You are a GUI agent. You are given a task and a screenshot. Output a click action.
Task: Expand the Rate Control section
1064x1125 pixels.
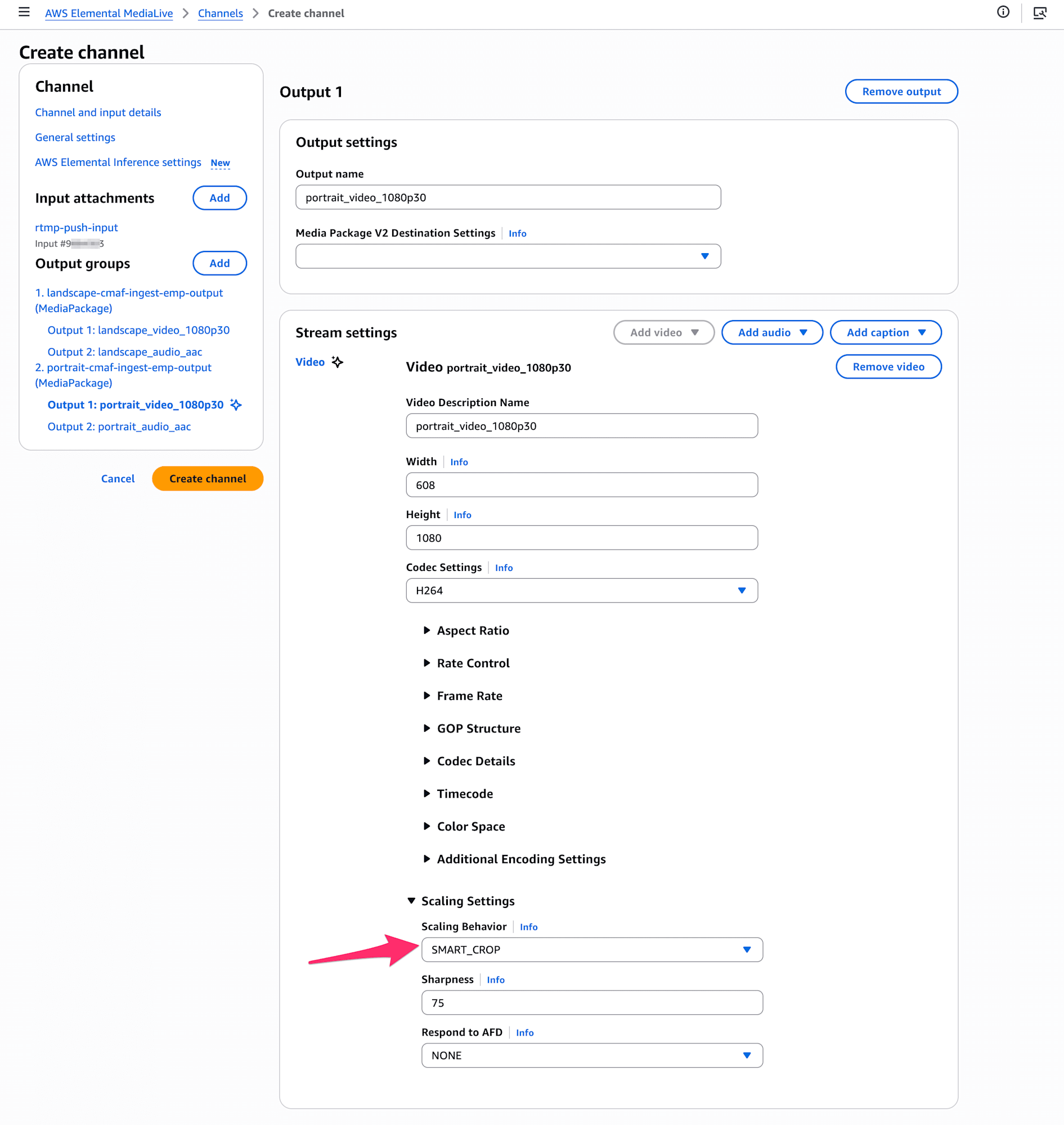pos(473,663)
